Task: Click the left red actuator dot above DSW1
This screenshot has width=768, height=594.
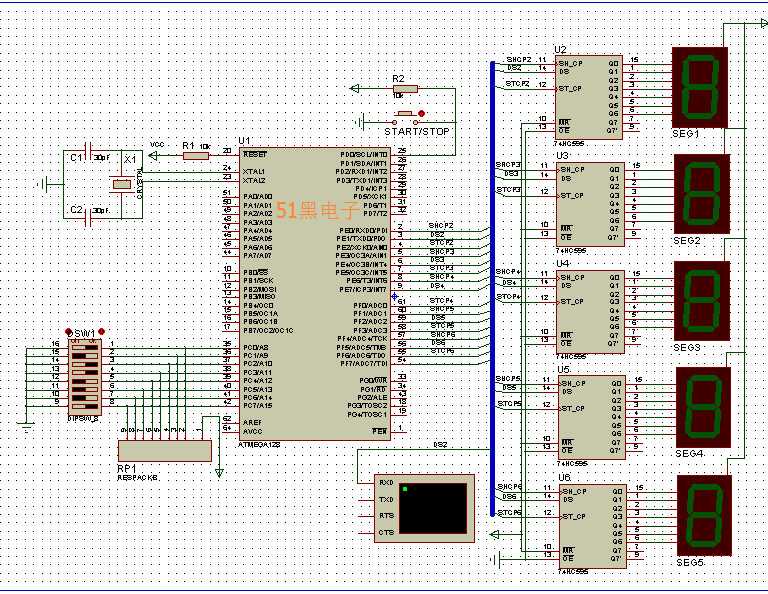Action: 69,332
